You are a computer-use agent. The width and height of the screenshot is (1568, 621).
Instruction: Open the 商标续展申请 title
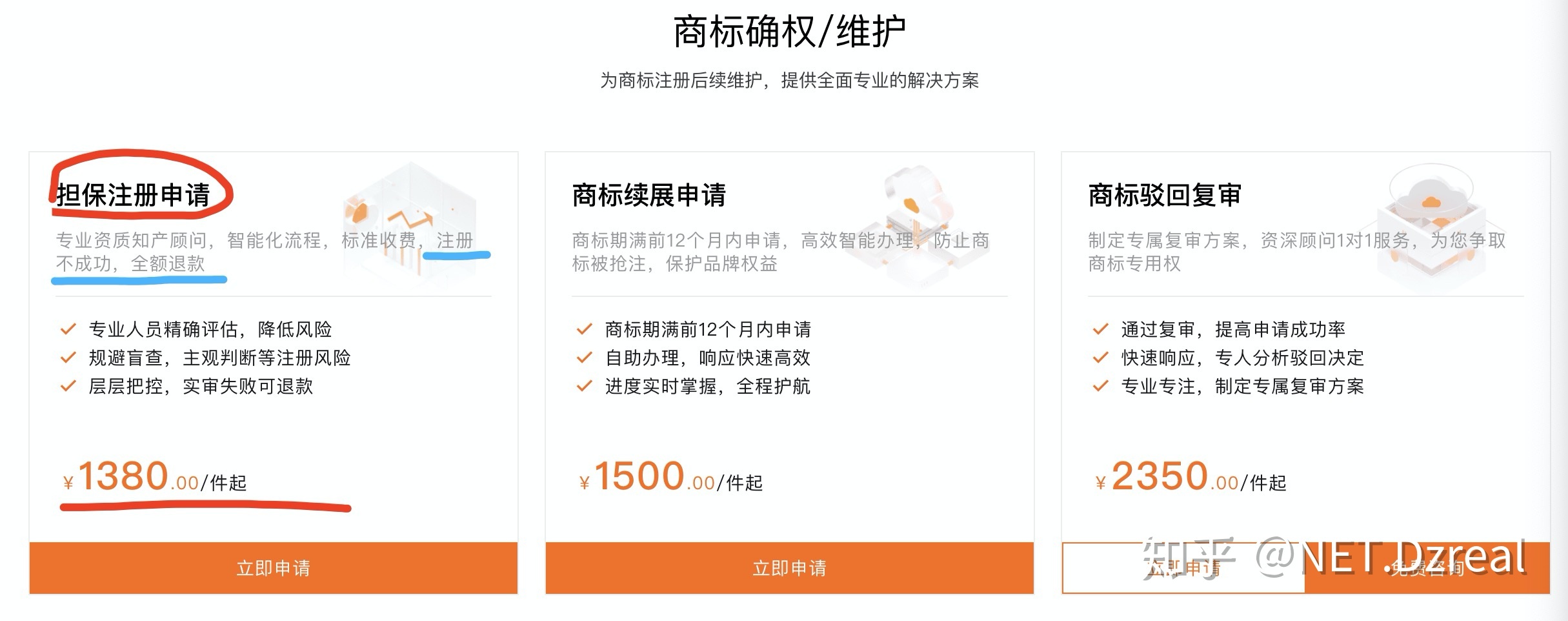coord(648,195)
